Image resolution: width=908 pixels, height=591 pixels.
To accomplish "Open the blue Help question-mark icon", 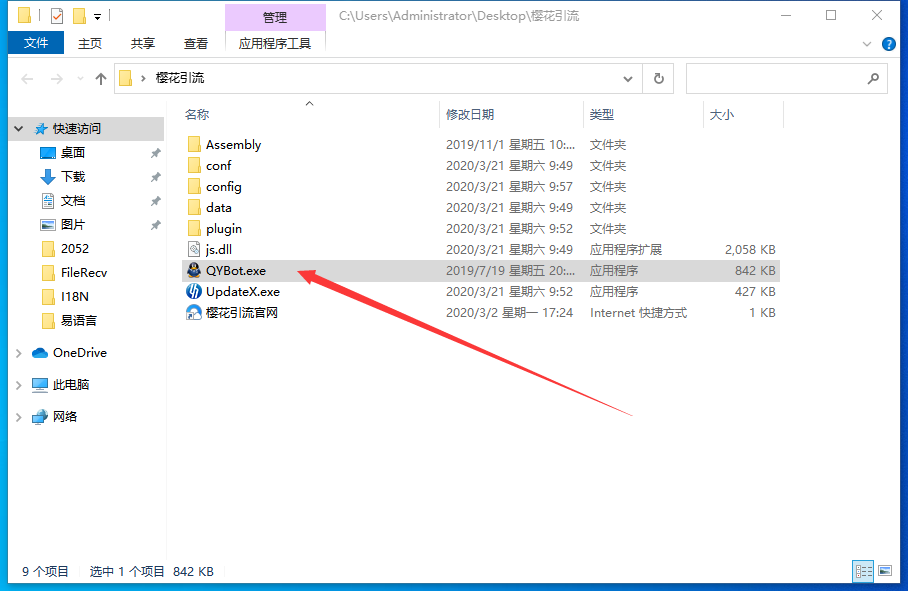I will (888, 44).
